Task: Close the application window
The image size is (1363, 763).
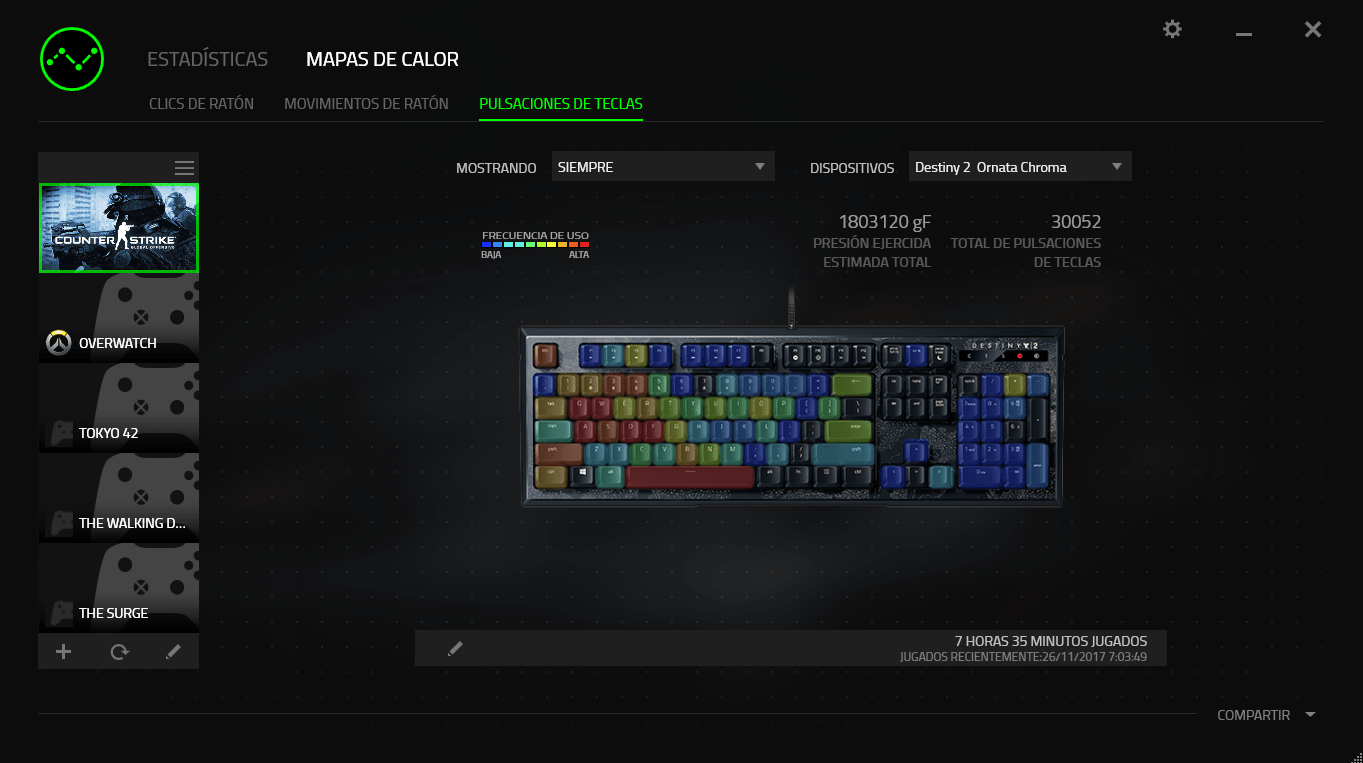Action: coord(1313,30)
